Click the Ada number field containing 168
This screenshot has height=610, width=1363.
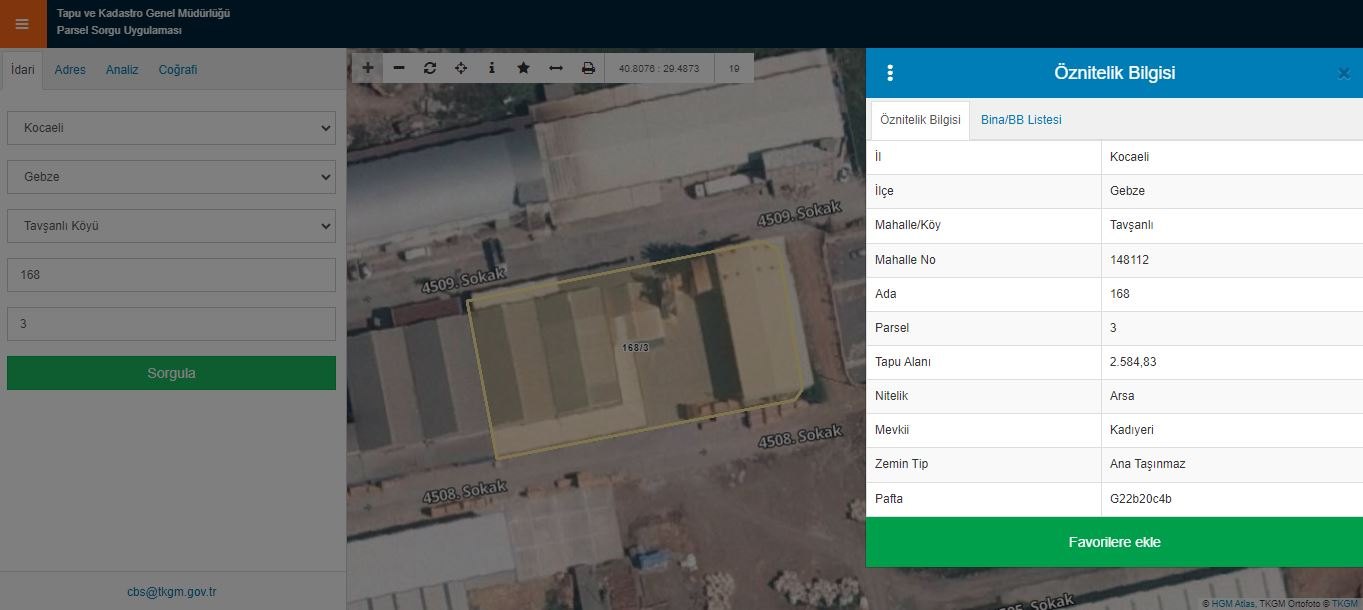click(171, 275)
